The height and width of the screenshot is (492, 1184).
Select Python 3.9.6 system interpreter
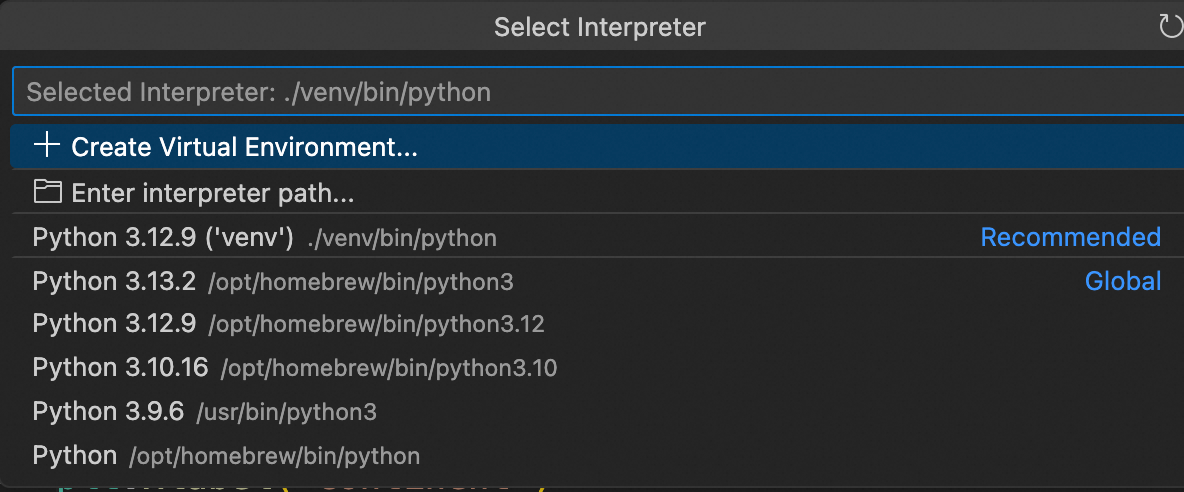click(598, 411)
